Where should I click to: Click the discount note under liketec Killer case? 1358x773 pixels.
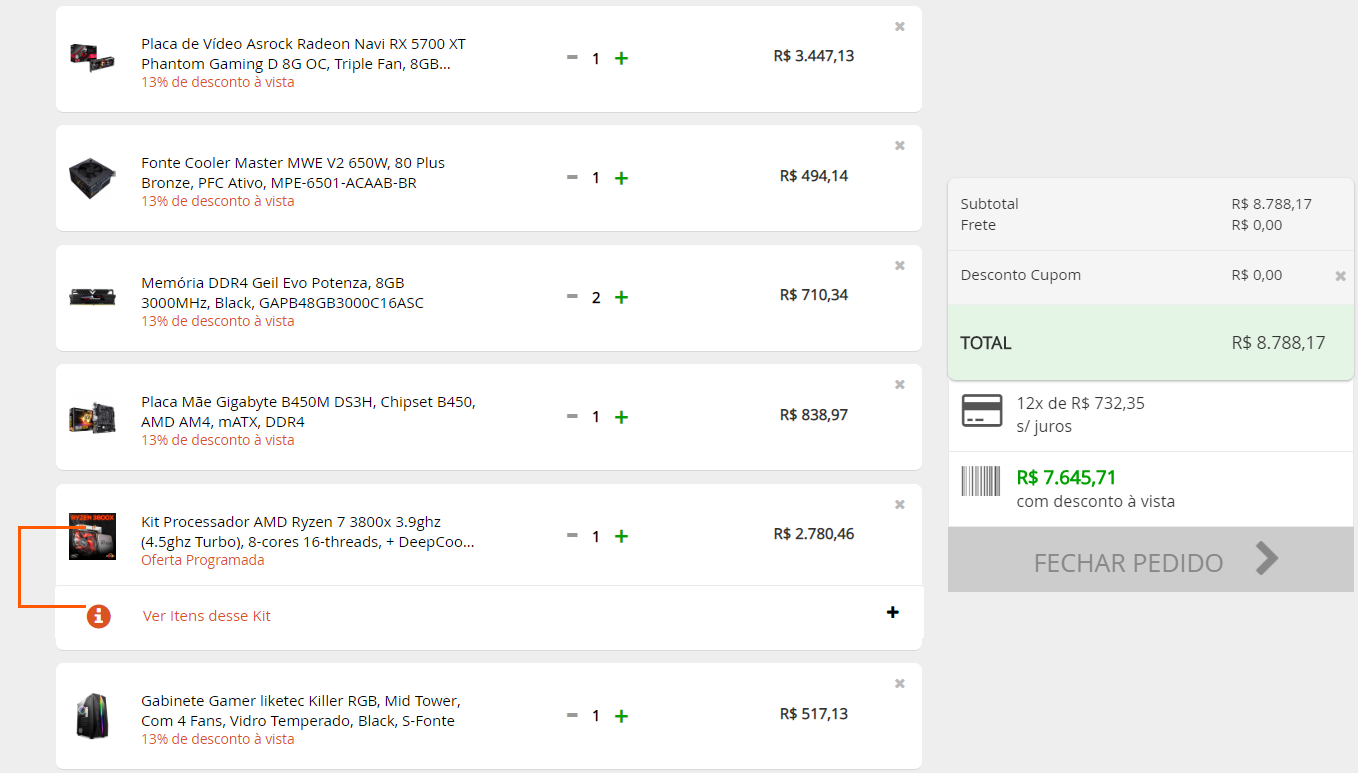(218, 740)
